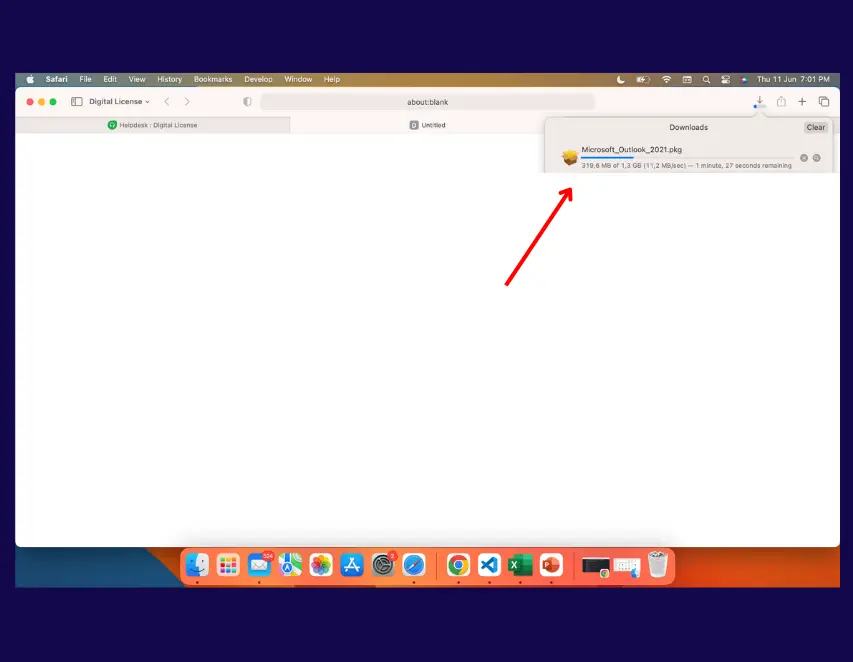The image size is (853, 662).
Task: Expand the Digital License tab group dropdown
Action: pyautogui.click(x=119, y=102)
